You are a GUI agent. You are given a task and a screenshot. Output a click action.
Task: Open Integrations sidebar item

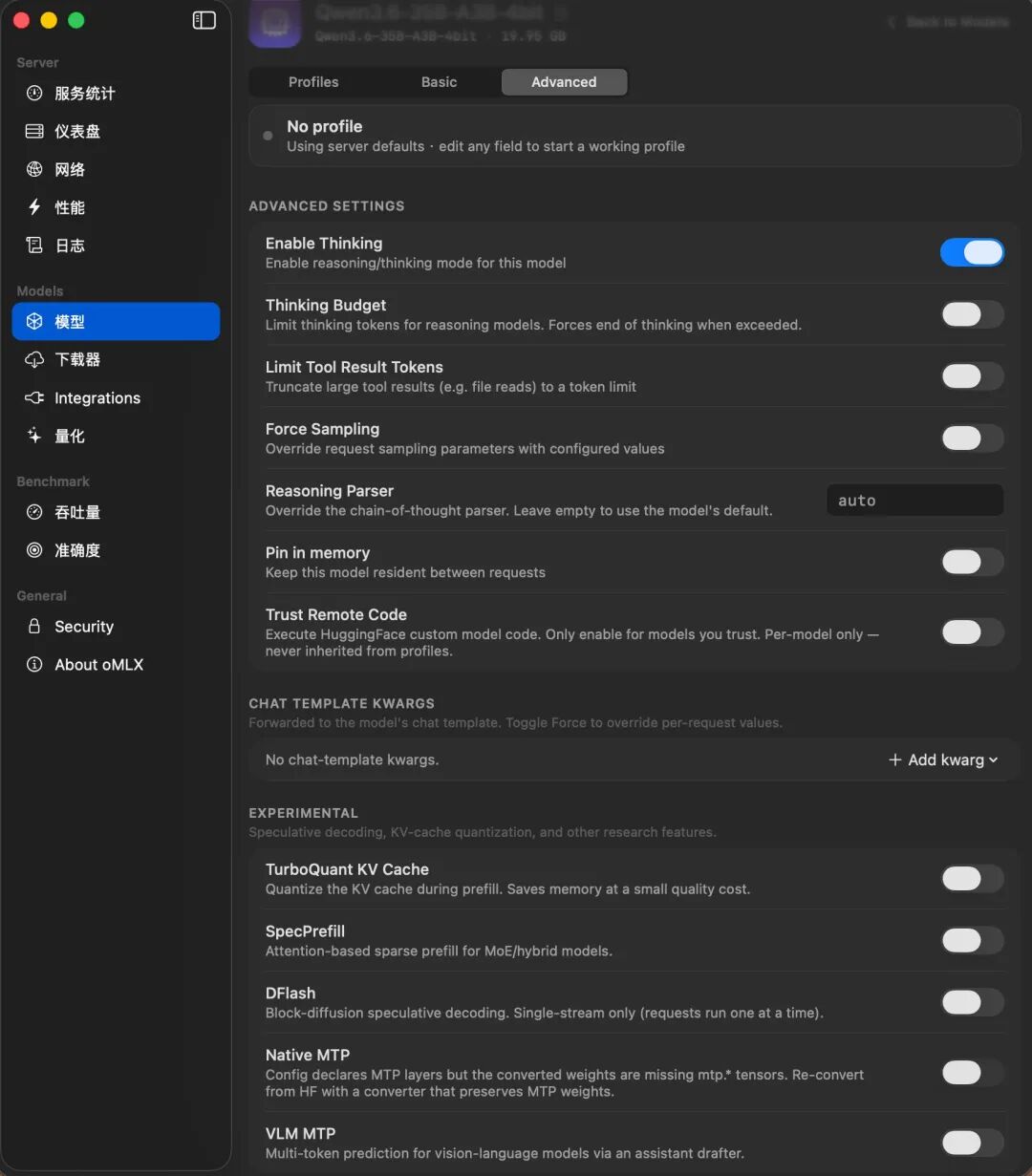click(116, 397)
